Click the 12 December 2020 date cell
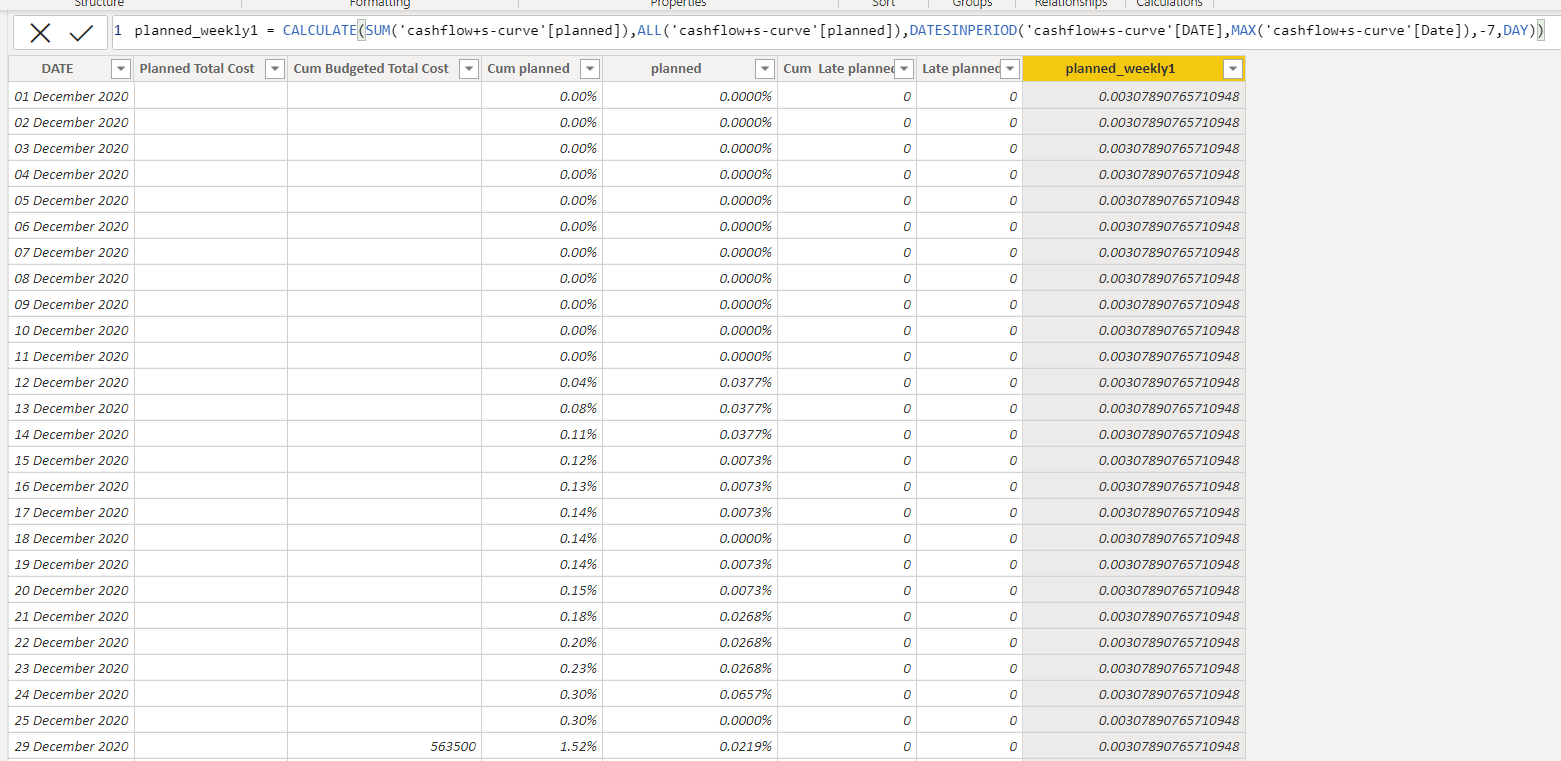Image resolution: width=1561 pixels, height=761 pixels. [72, 382]
